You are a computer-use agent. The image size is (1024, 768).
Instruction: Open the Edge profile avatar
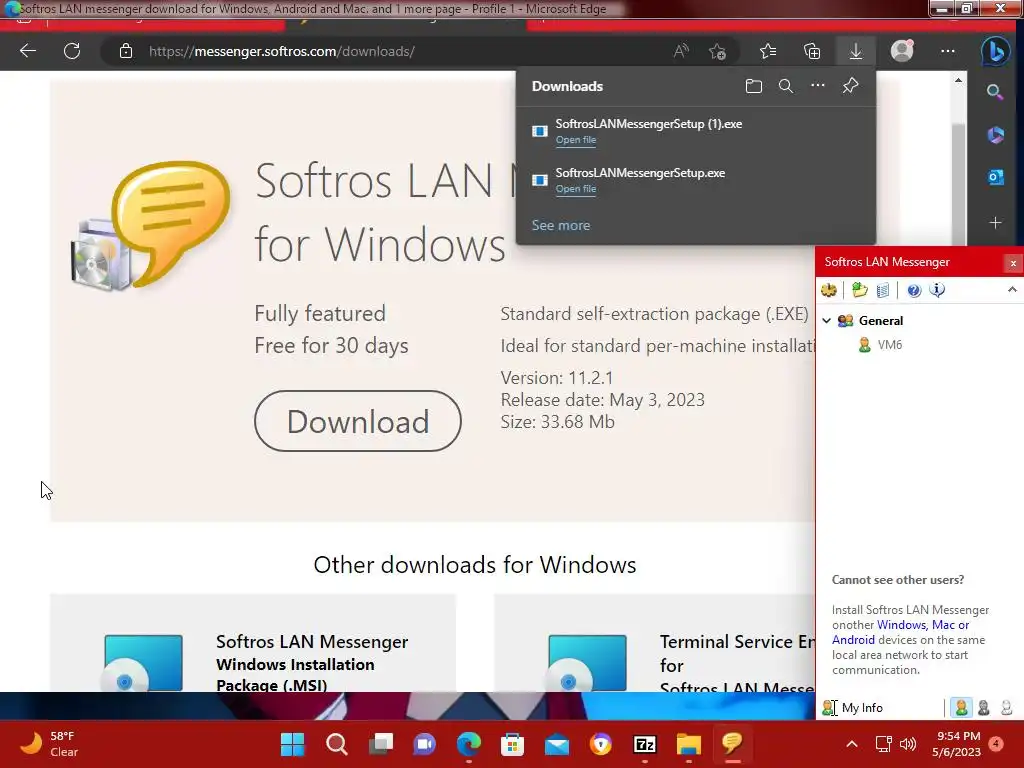click(902, 51)
